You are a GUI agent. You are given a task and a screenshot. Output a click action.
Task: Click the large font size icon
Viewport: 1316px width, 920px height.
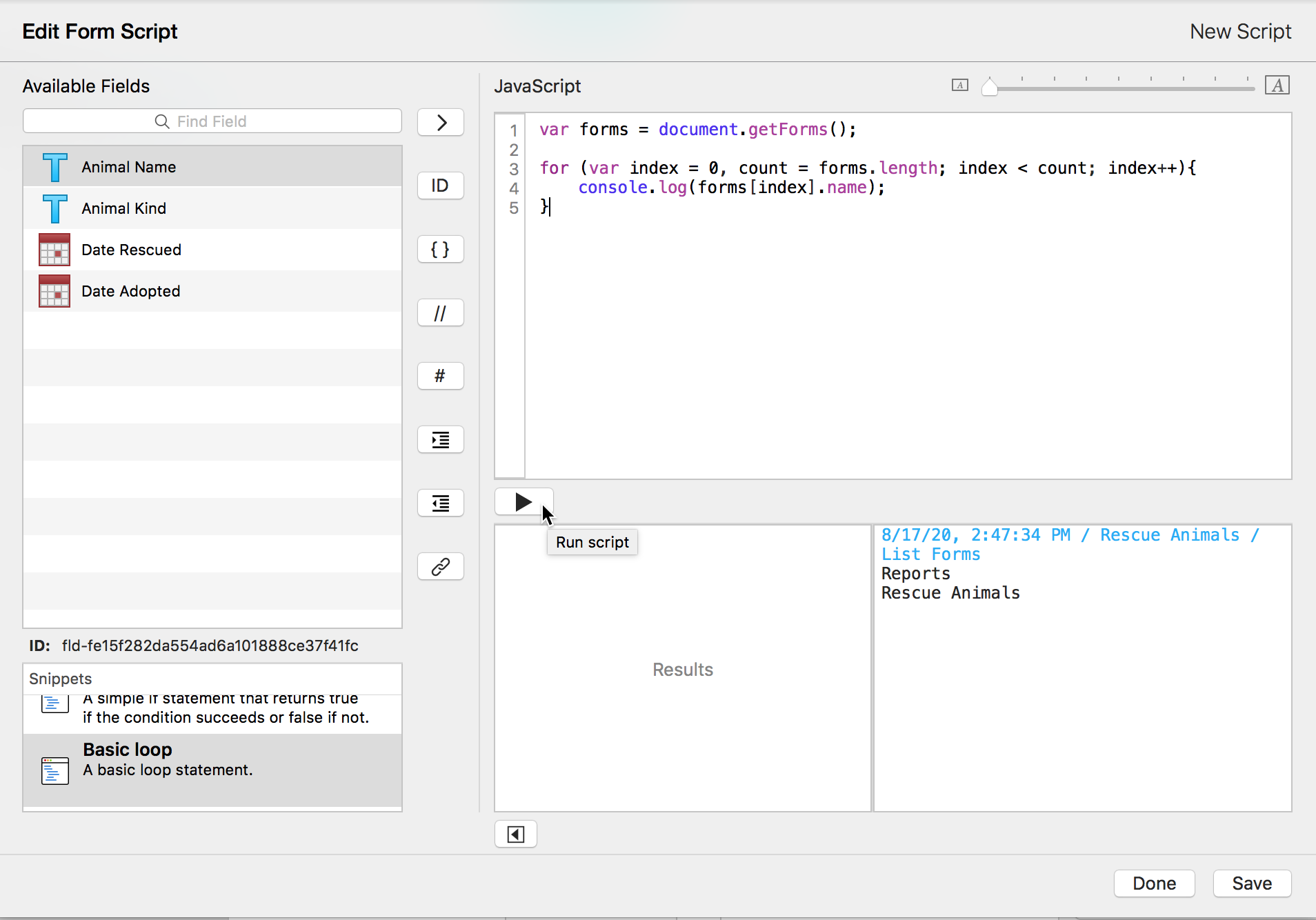tap(1277, 86)
